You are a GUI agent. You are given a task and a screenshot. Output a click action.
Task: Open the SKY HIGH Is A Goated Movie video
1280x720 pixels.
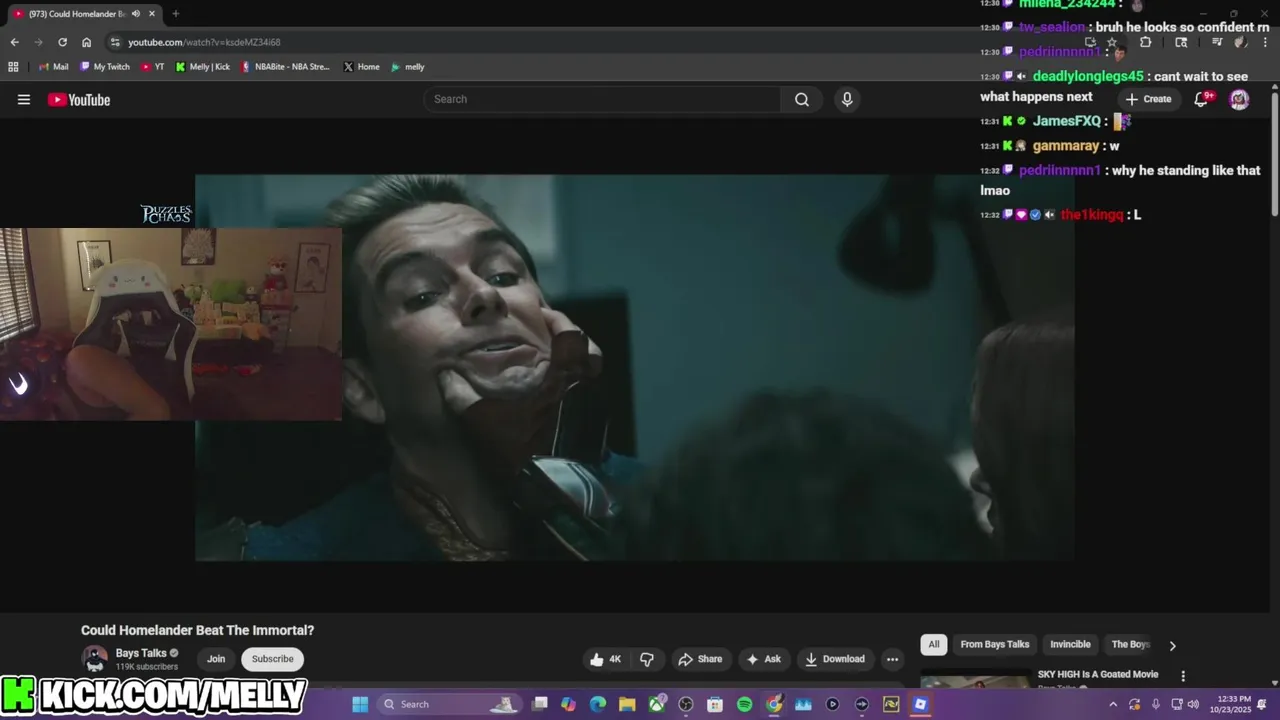click(1098, 675)
